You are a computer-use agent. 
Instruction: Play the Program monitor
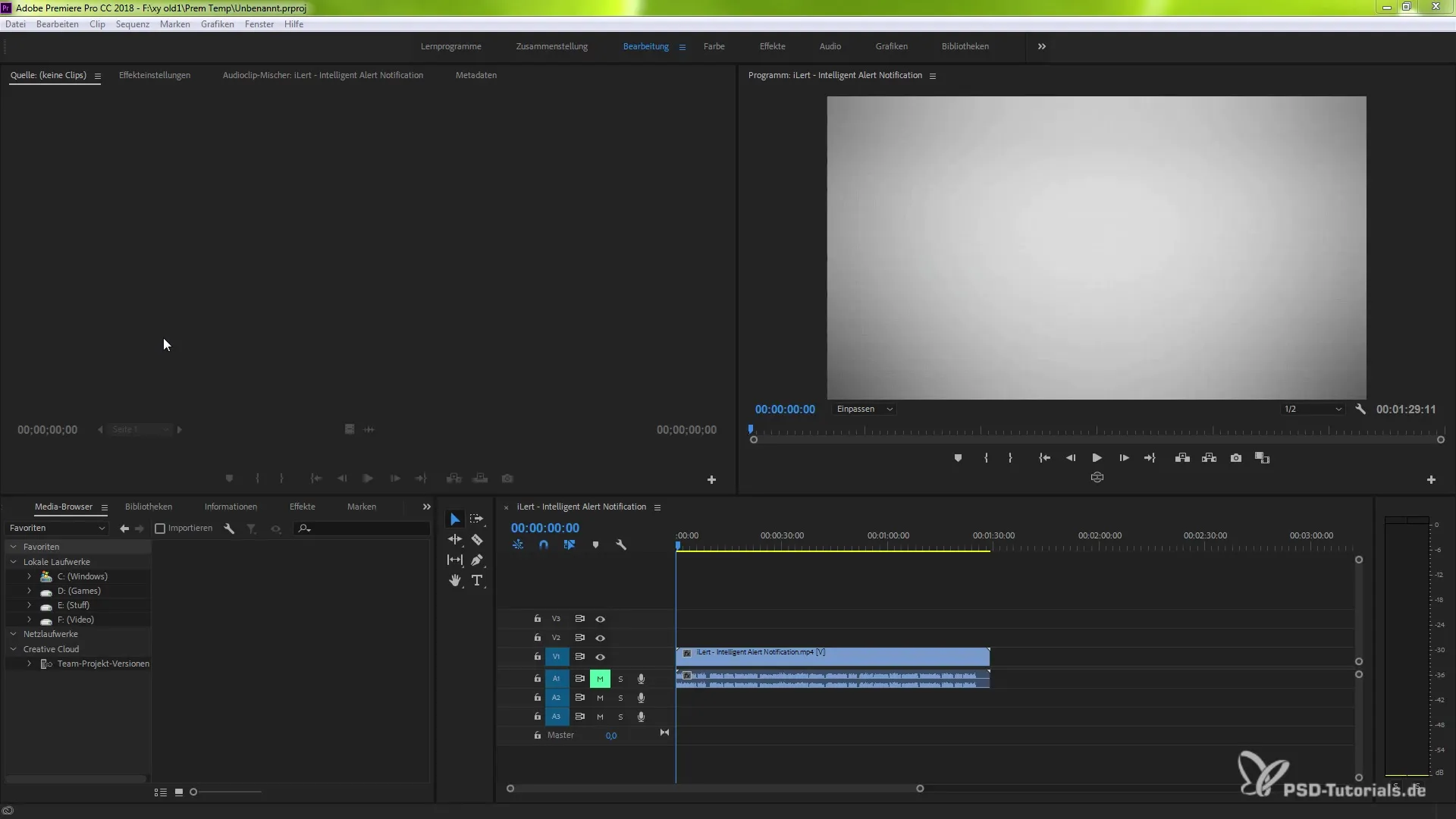[1097, 458]
